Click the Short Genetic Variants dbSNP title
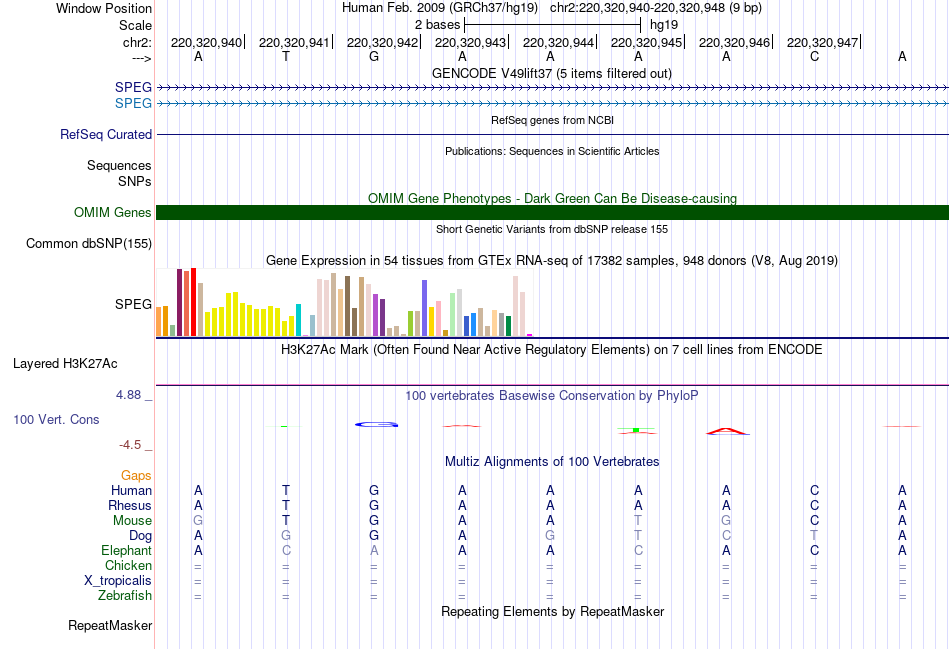950x649 pixels. click(552, 229)
